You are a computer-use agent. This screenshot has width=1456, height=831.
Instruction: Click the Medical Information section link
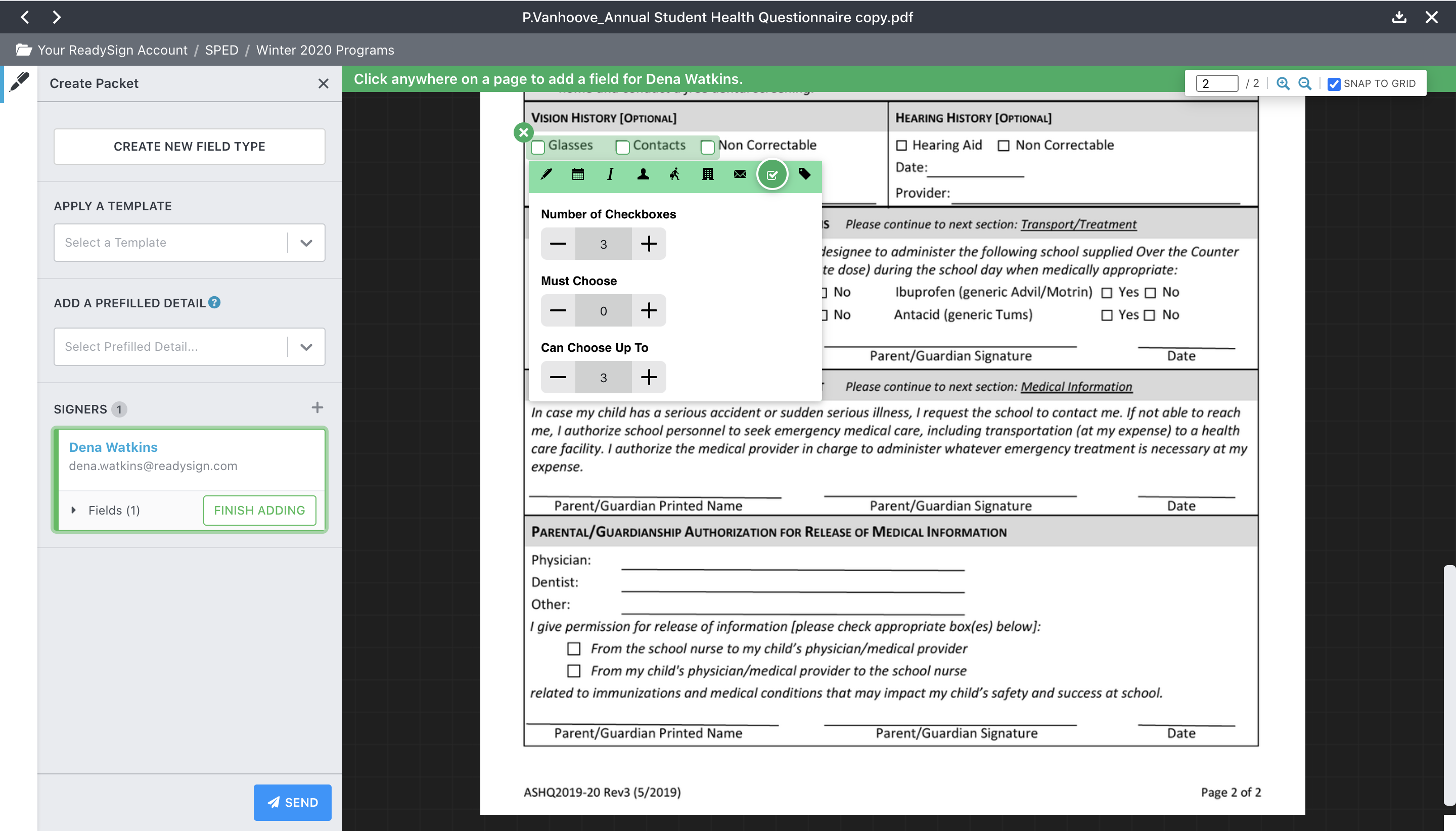(x=1076, y=386)
